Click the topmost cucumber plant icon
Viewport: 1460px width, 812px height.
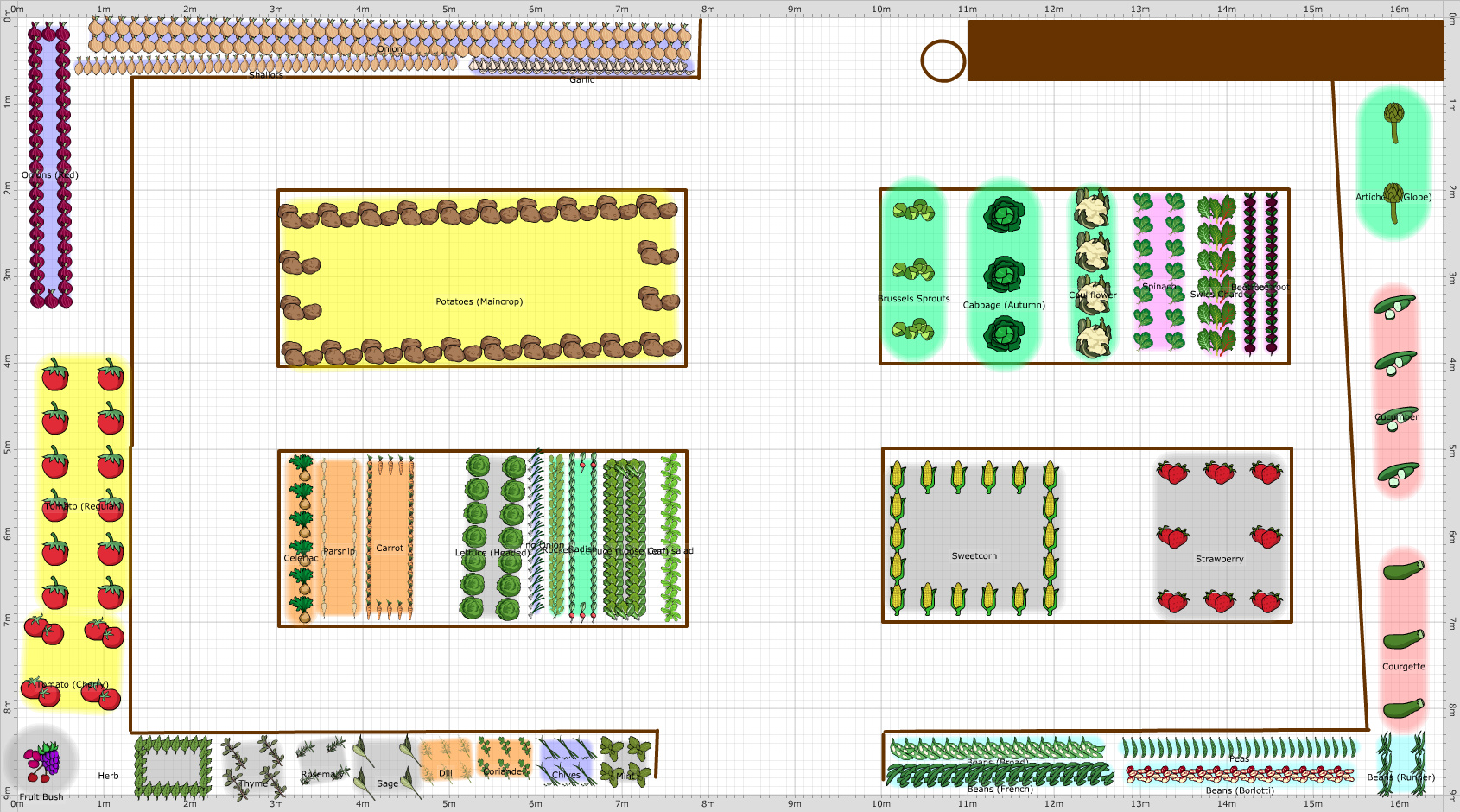(1395, 307)
